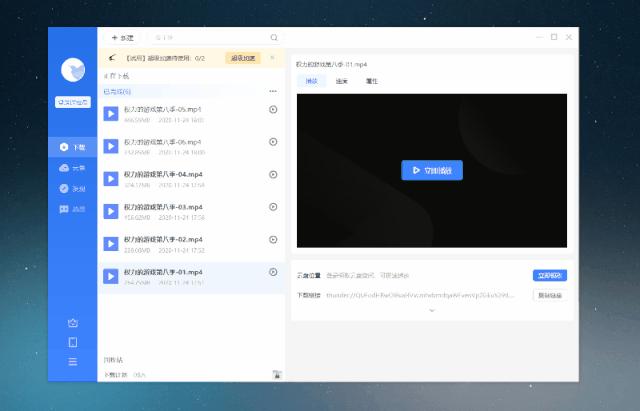Viewport: 640px width, 411px height.
Task: Click the copy link button beside thunder URL
Action: [550, 295]
